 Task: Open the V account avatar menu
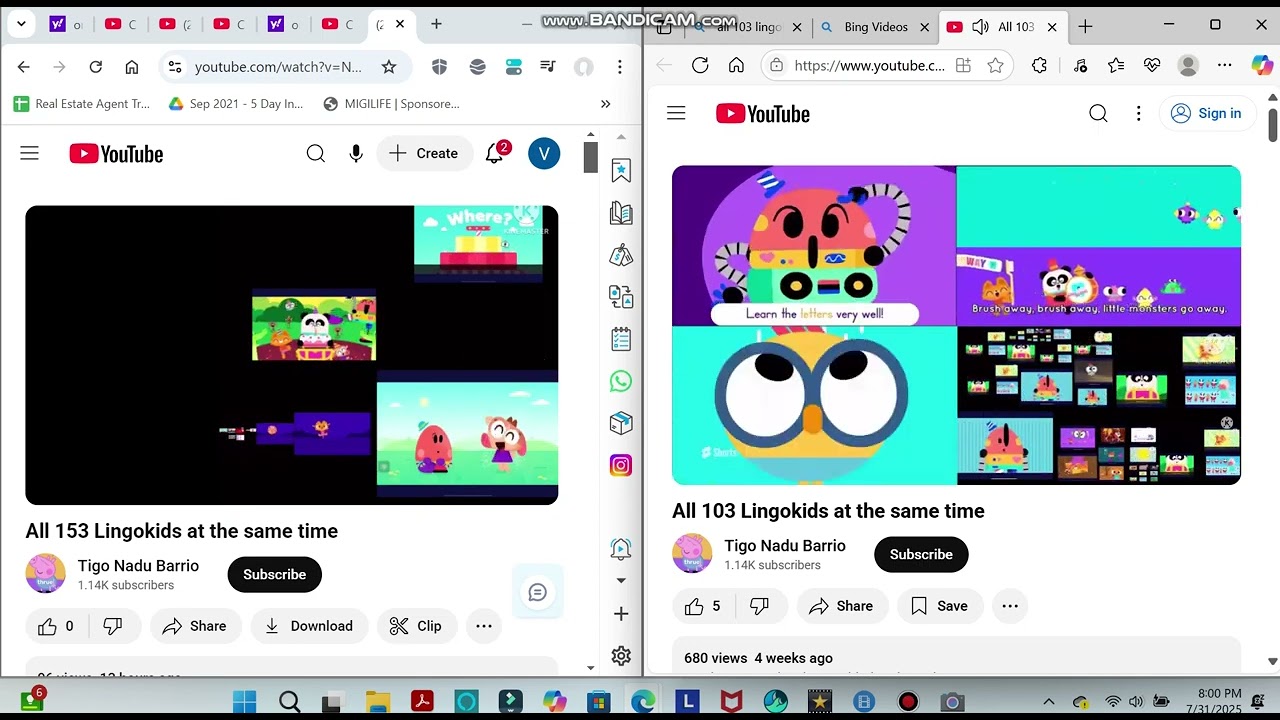click(544, 153)
